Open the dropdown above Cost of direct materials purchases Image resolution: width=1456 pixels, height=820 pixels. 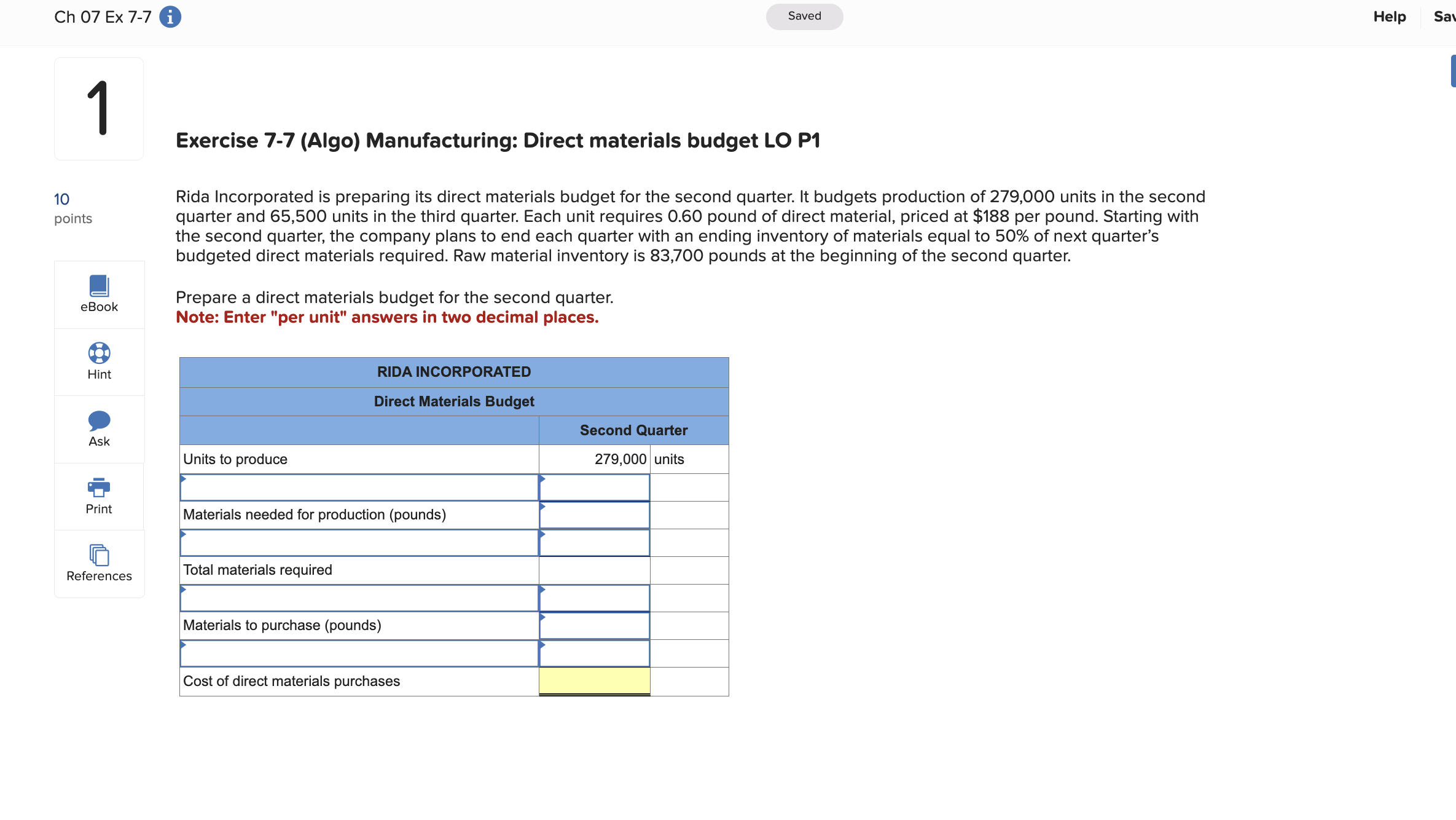[x=359, y=653]
